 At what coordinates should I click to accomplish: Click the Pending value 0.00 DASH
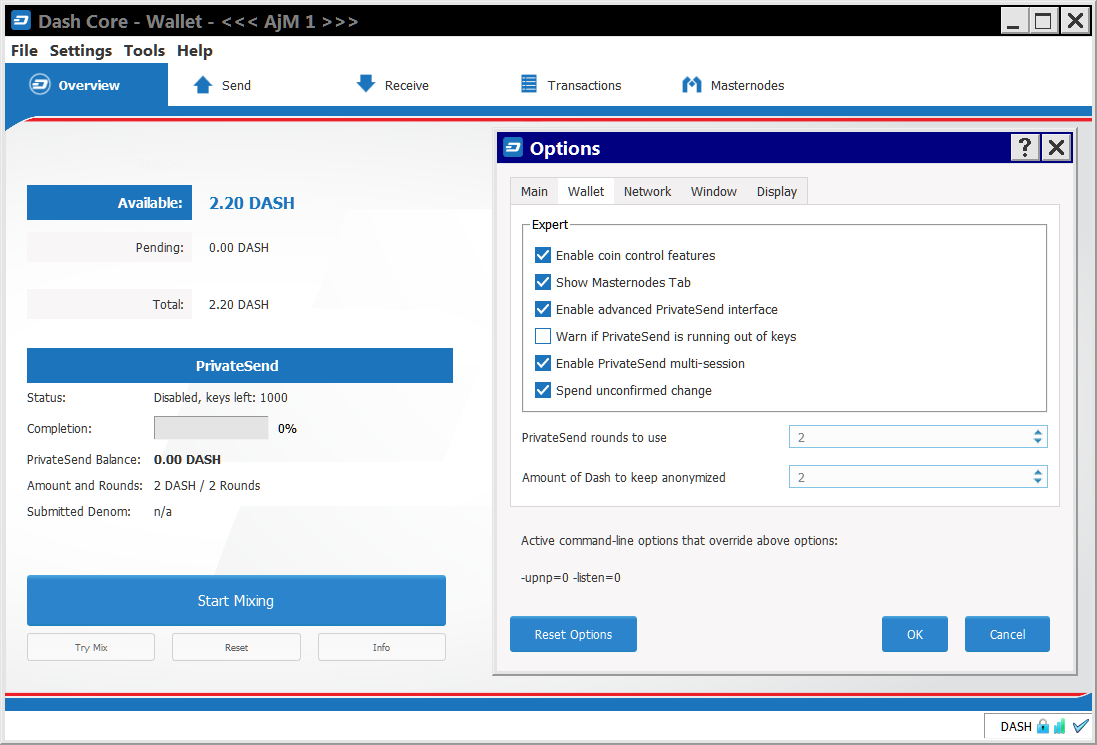(x=239, y=248)
